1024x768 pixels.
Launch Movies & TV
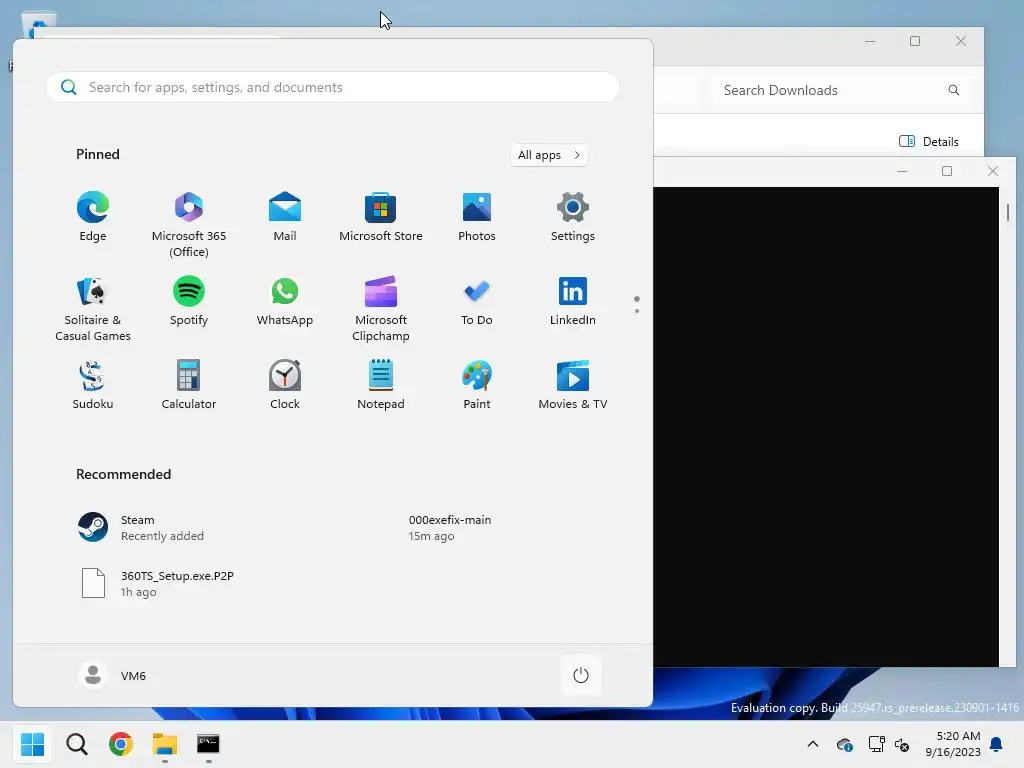pos(573,385)
